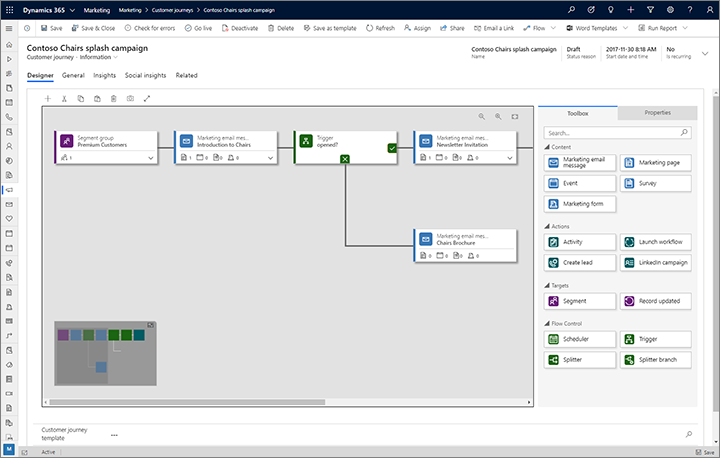
Task: Close the minimap overview panel
Action: tap(151, 325)
